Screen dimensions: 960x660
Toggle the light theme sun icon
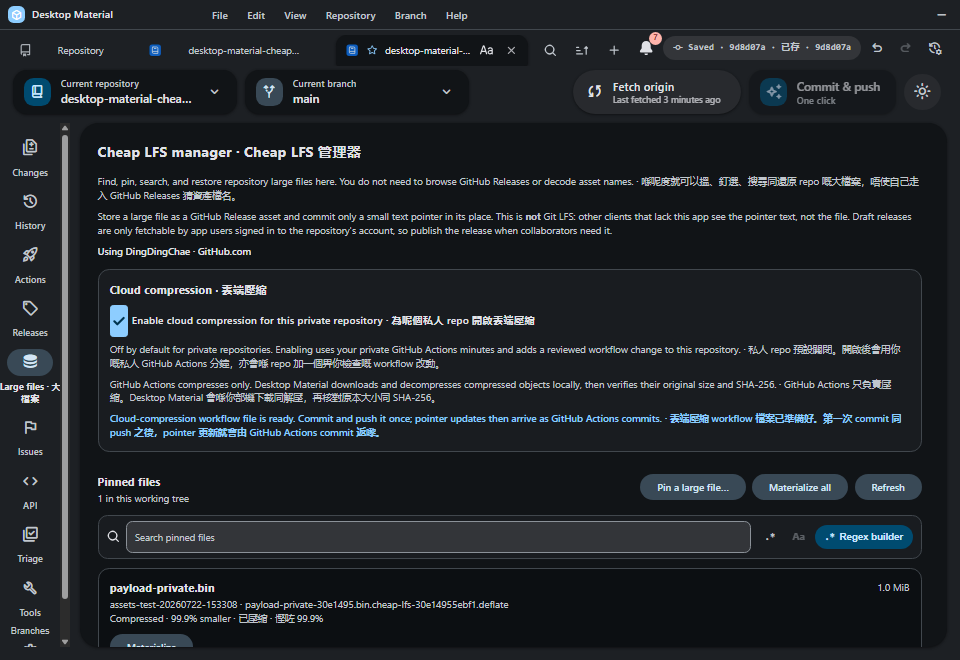coord(922,92)
